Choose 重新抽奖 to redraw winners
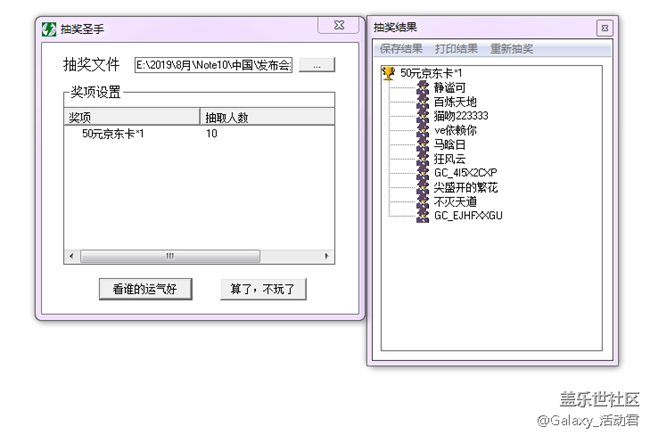This screenshot has height=443, width=650. point(511,49)
